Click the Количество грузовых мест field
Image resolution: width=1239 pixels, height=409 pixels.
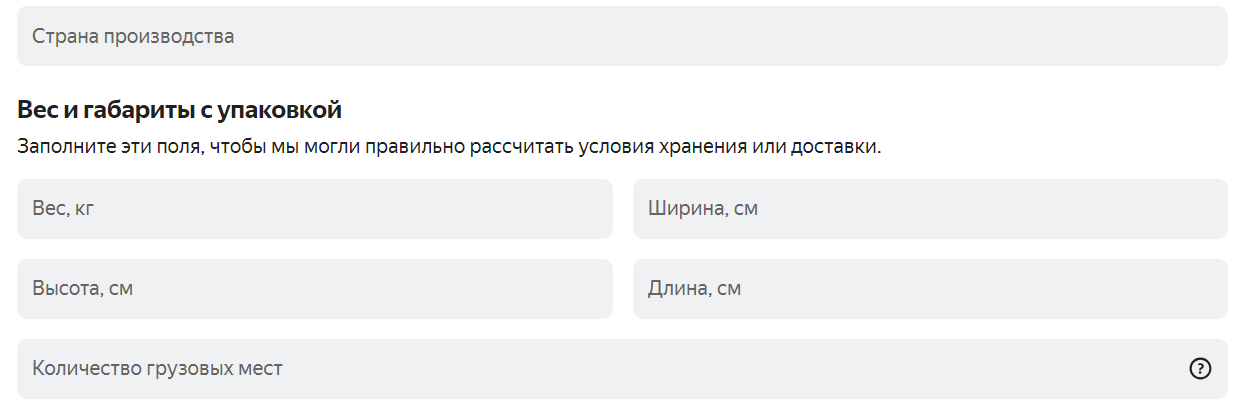600,369
